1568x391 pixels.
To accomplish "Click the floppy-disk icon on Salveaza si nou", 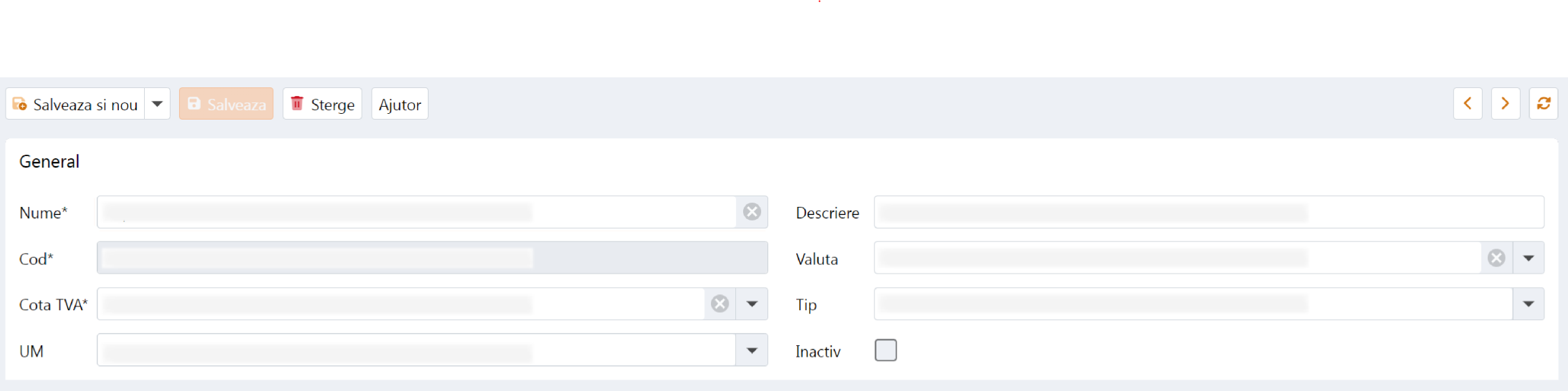I will 20,105.
